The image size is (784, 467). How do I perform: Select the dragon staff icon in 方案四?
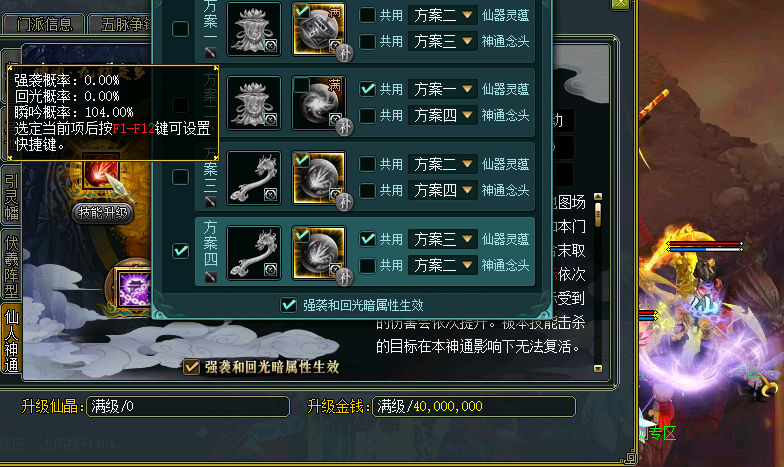coord(254,252)
